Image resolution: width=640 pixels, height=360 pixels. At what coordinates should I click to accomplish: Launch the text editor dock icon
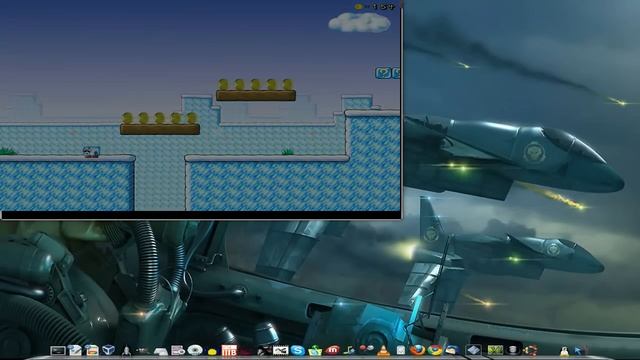(75, 350)
